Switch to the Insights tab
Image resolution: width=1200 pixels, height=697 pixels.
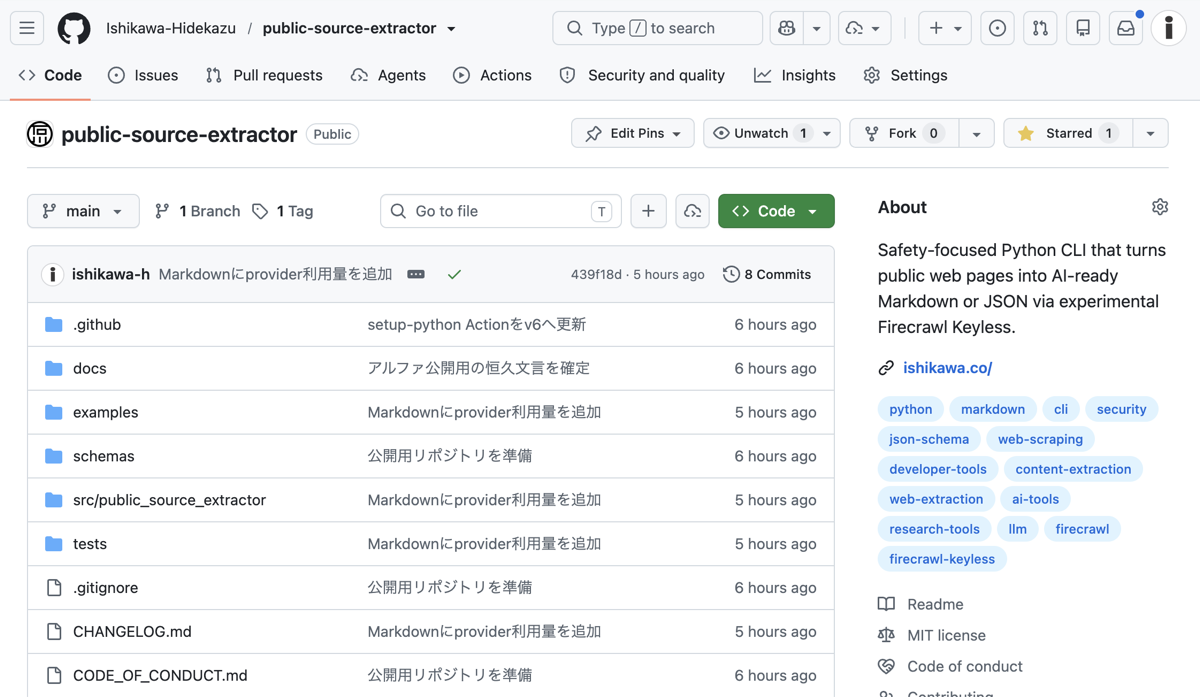795,75
